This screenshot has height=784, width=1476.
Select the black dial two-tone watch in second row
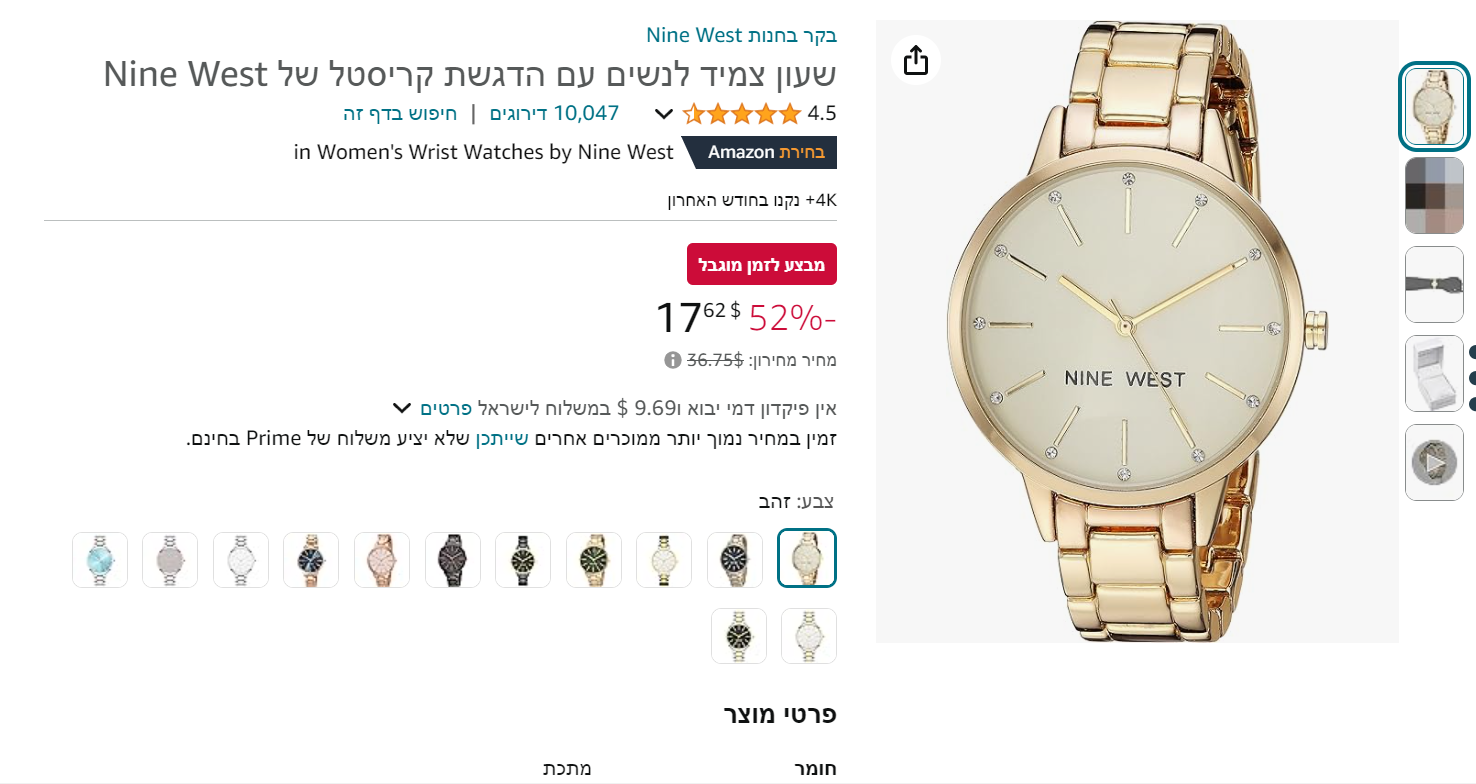pyautogui.click(x=739, y=636)
